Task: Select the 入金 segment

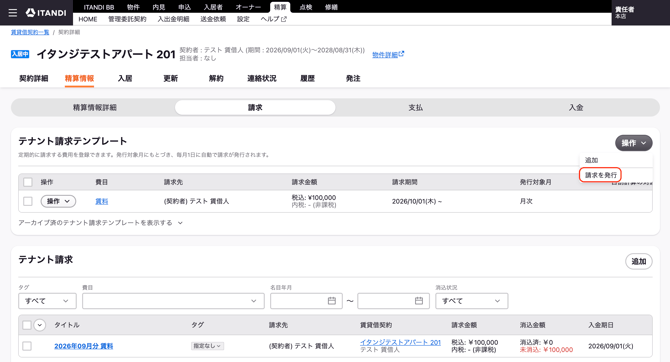Action: pyautogui.click(x=576, y=108)
